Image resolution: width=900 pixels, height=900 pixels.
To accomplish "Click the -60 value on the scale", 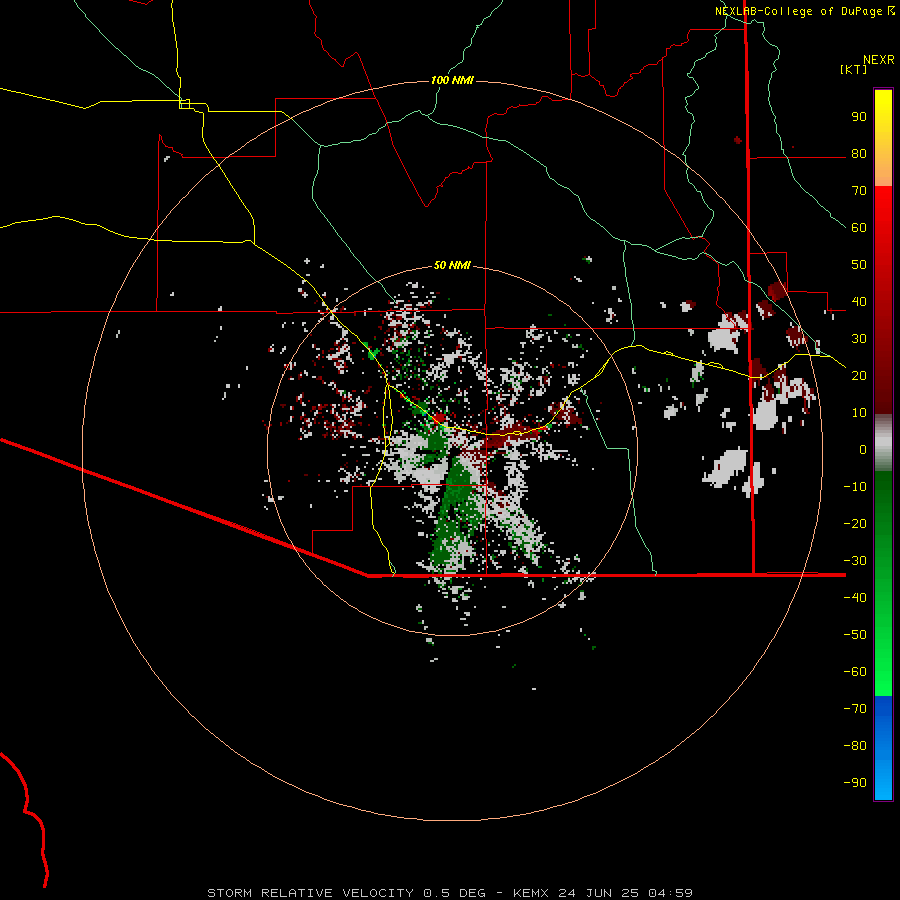I will pos(855,672).
